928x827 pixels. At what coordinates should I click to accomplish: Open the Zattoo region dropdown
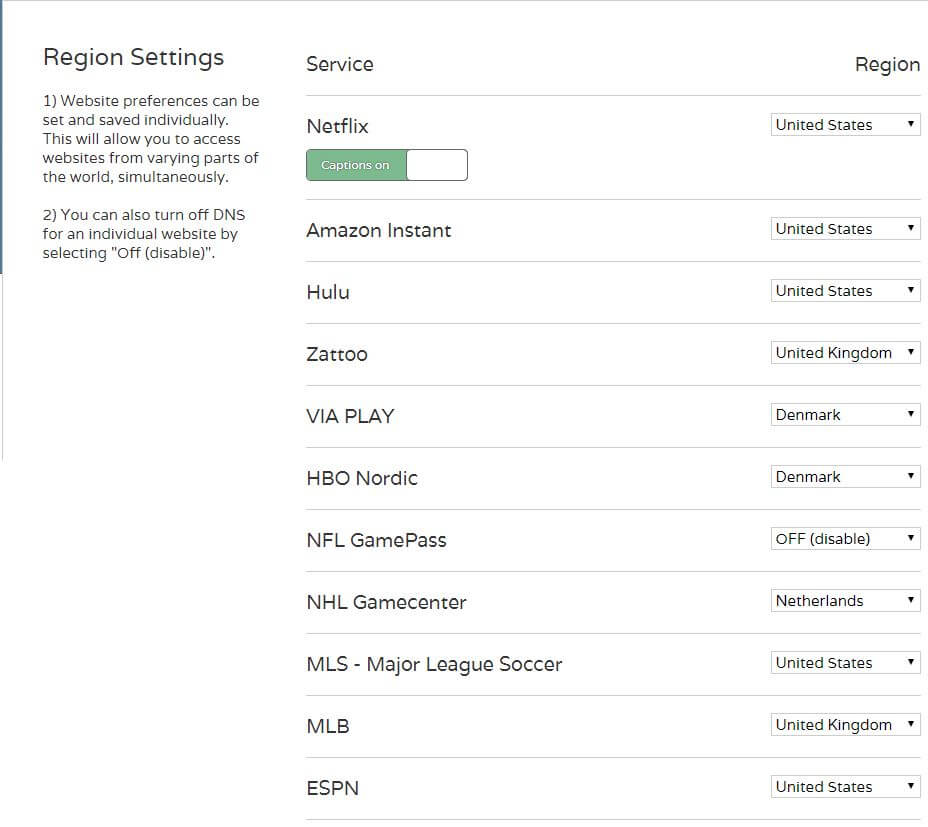[x=845, y=353]
